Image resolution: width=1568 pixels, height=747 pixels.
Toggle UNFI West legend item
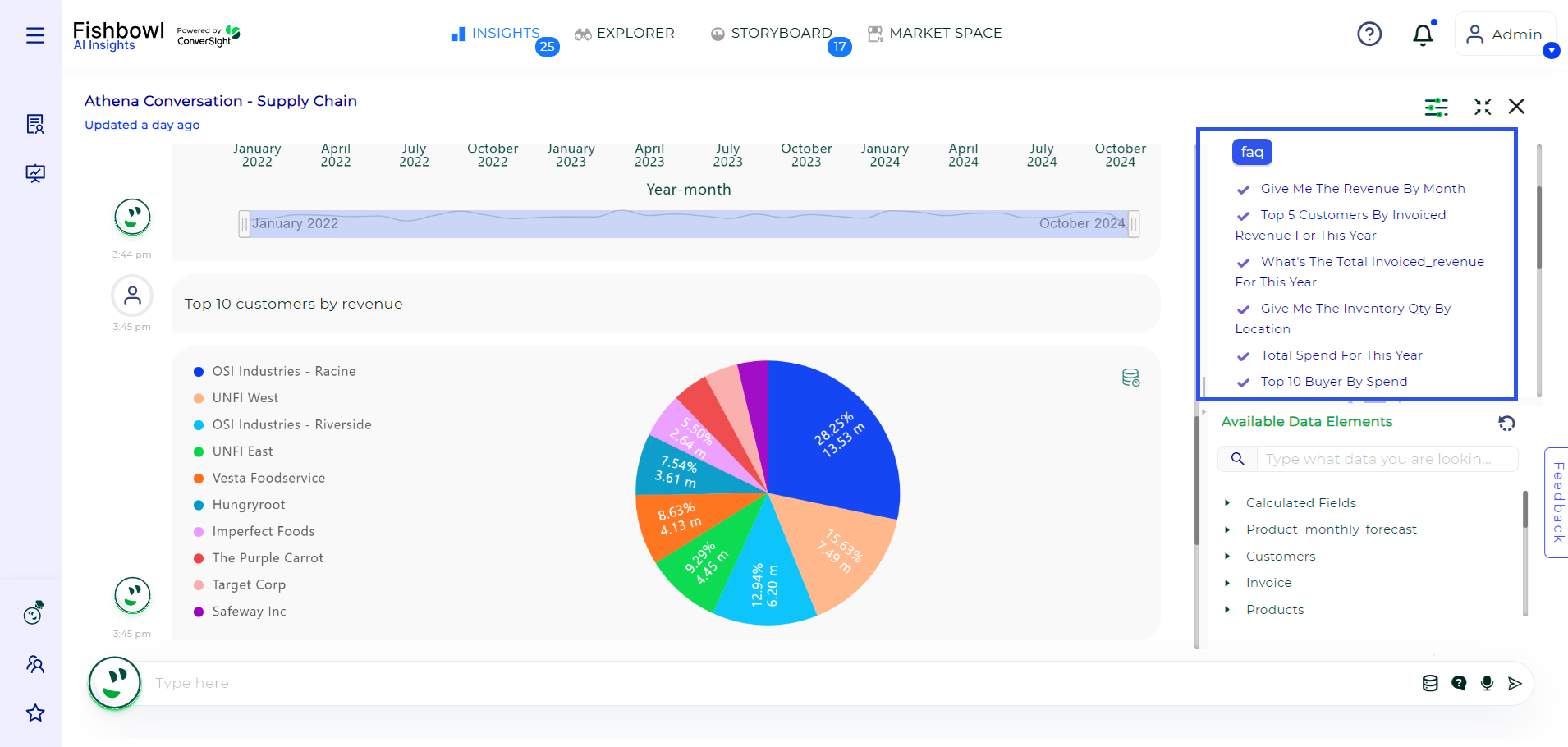tap(236, 398)
